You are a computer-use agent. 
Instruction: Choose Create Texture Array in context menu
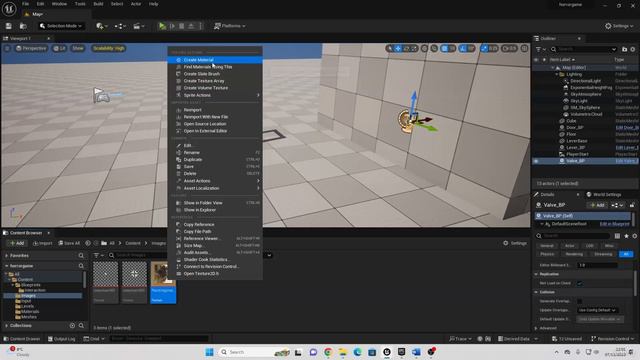point(215,81)
